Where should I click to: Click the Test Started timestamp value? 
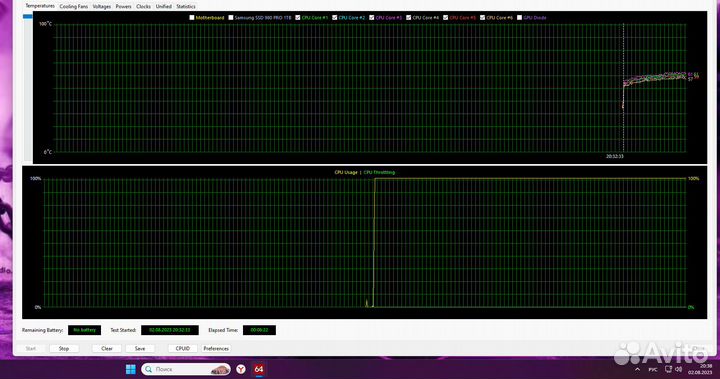tap(170, 330)
